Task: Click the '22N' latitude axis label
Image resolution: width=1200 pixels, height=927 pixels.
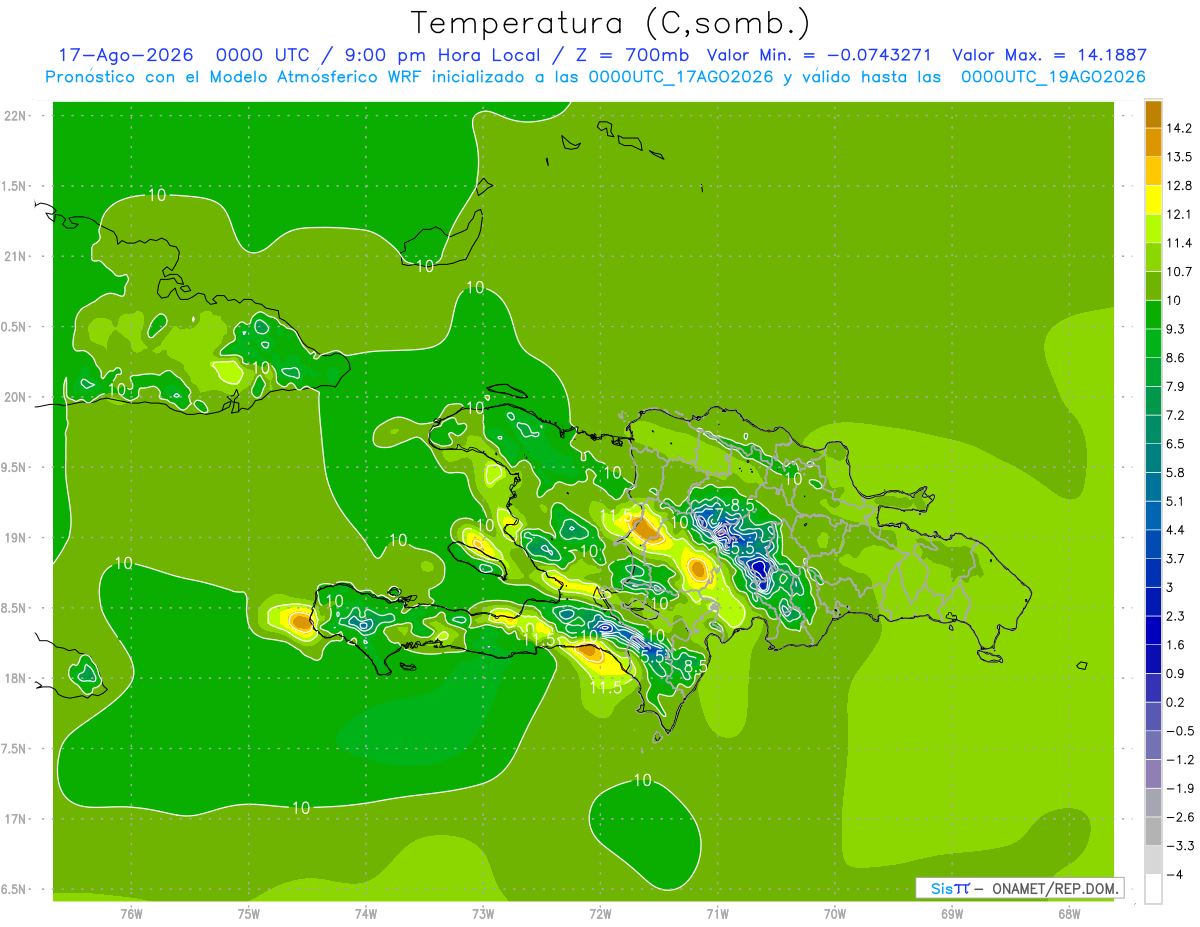Action: point(15,115)
